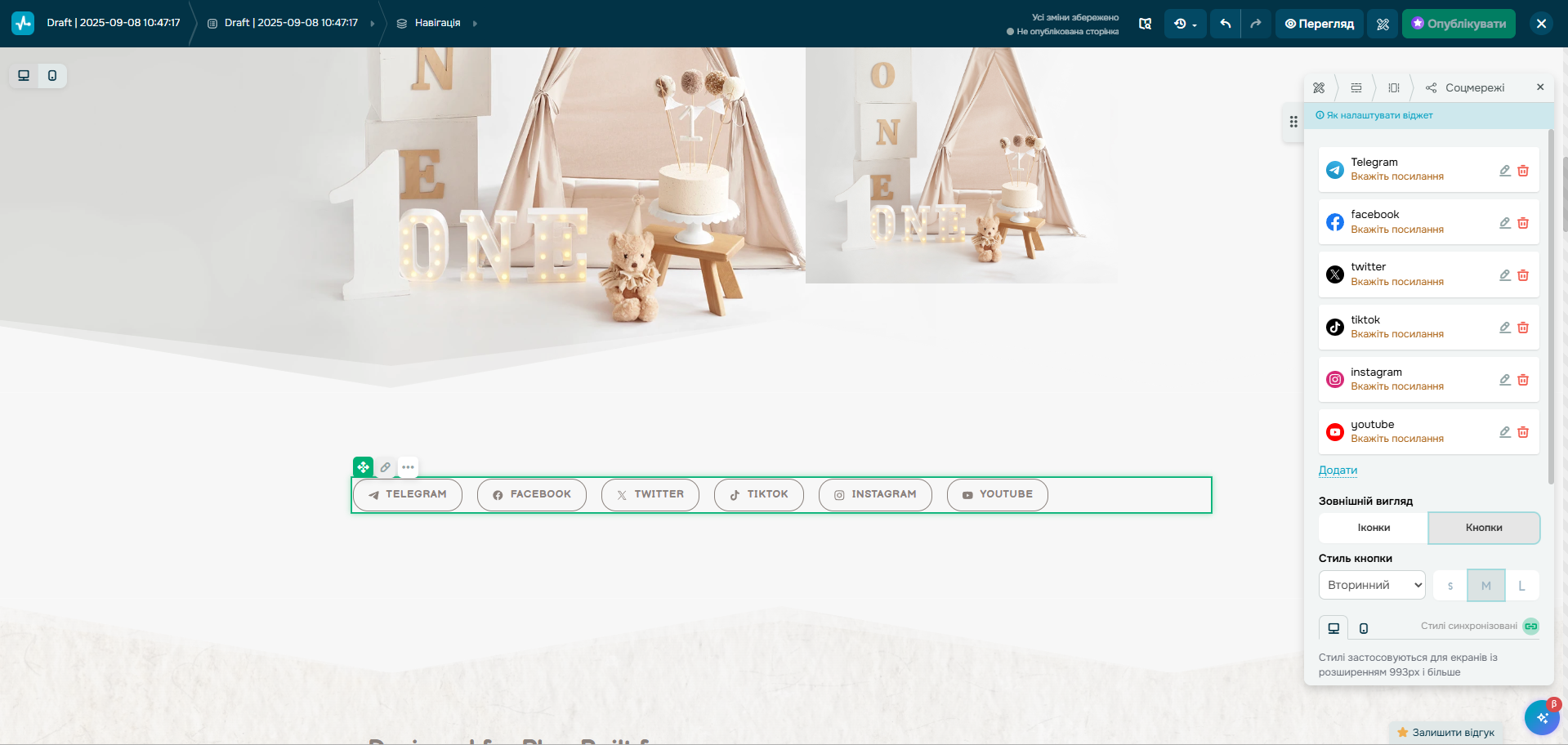Edit the youtube link
This screenshot has width=1568, height=745.
pos(1505,432)
